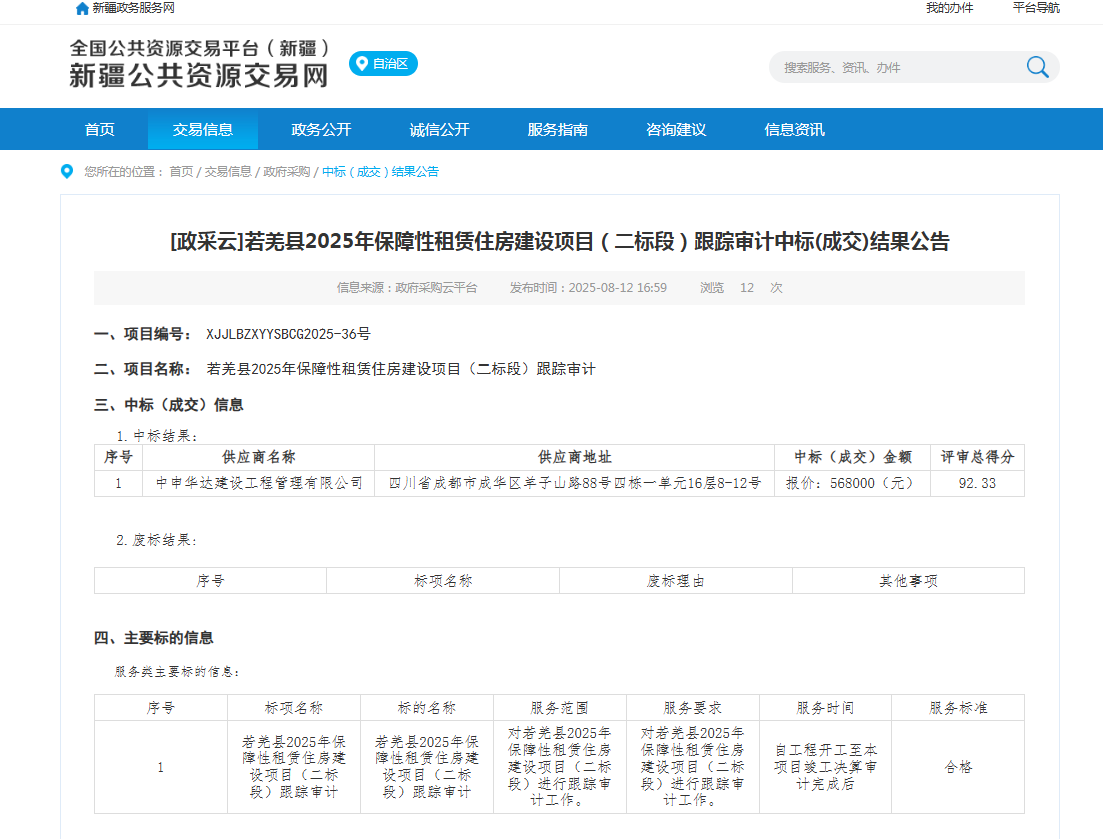Click the home icon beside 新疆政务服务网
Screen dimensions: 1103x839
[x=82, y=8]
